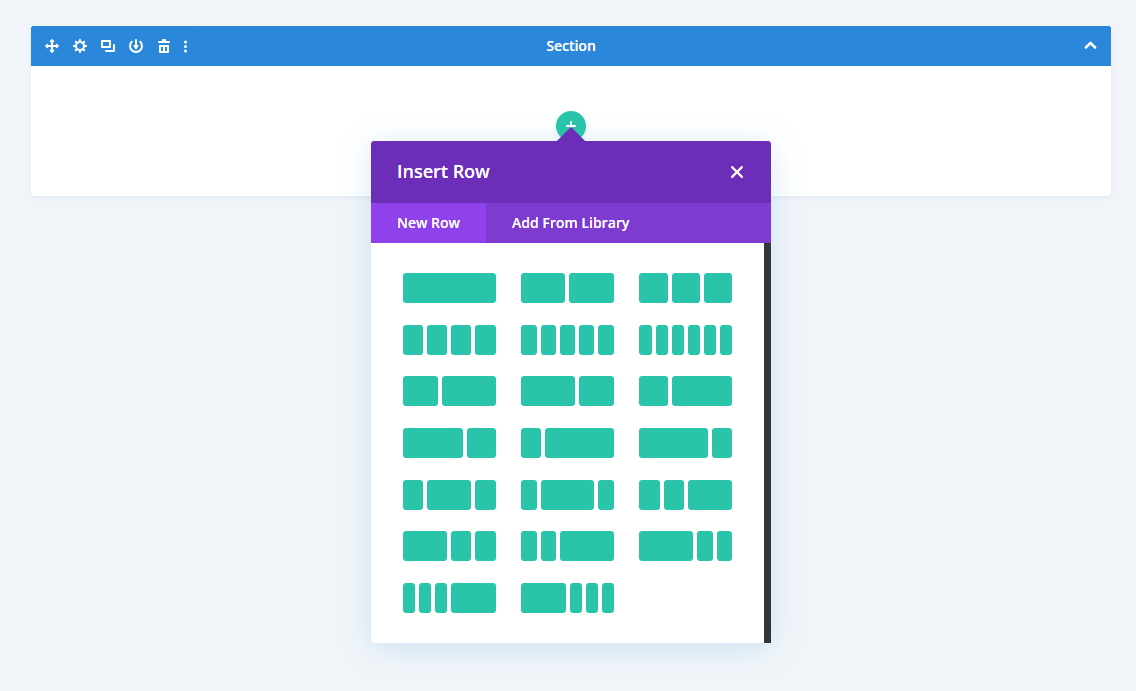
Task: Delete the section with trash icon
Action: (164, 46)
